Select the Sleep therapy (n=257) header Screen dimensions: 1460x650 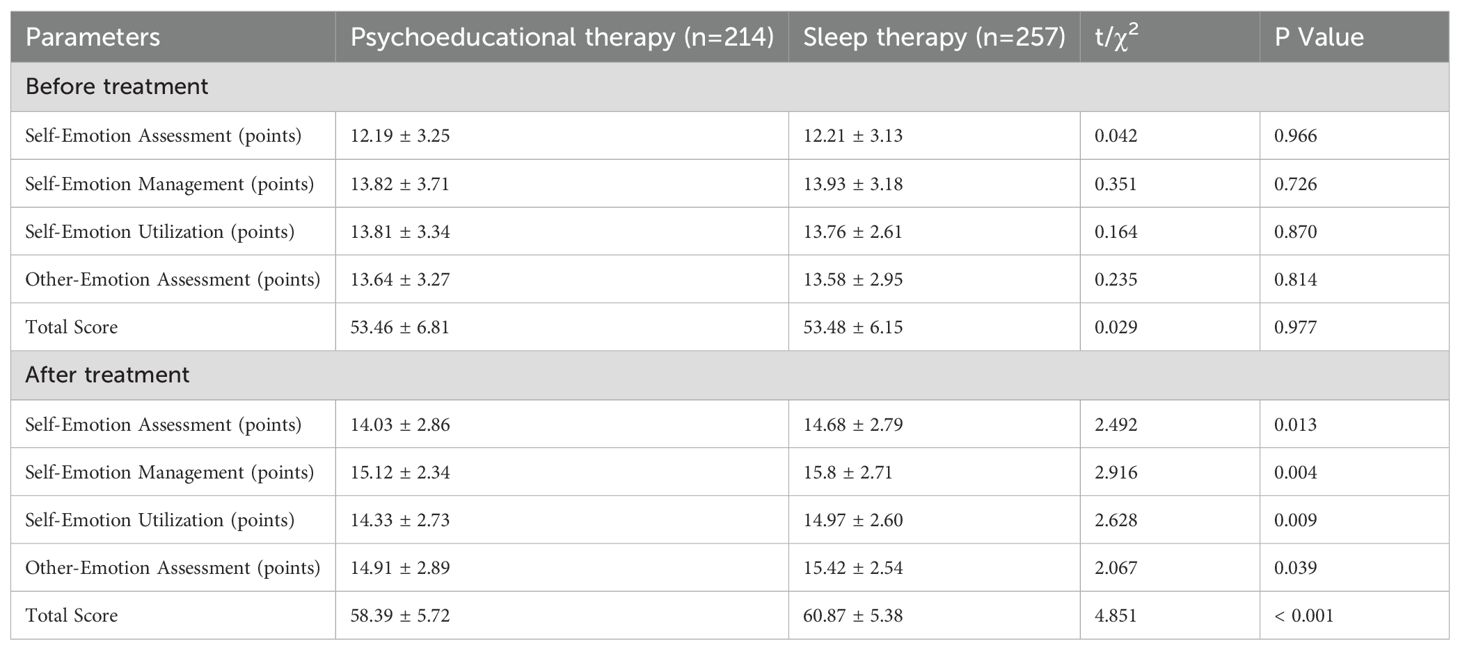point(933,37)
